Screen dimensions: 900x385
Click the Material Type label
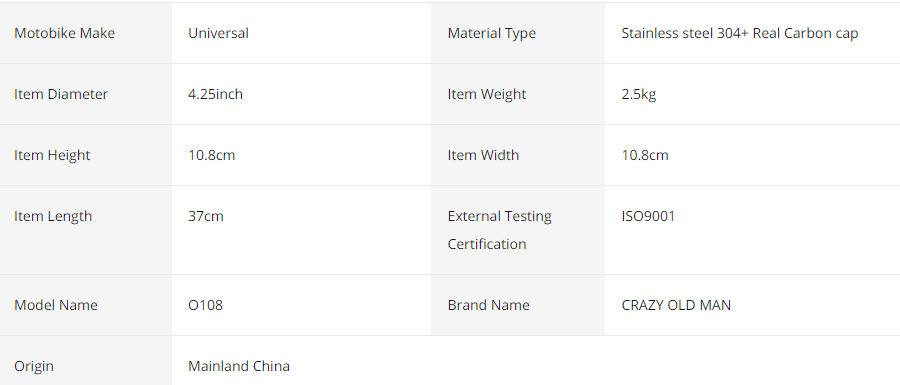point(491,33)
